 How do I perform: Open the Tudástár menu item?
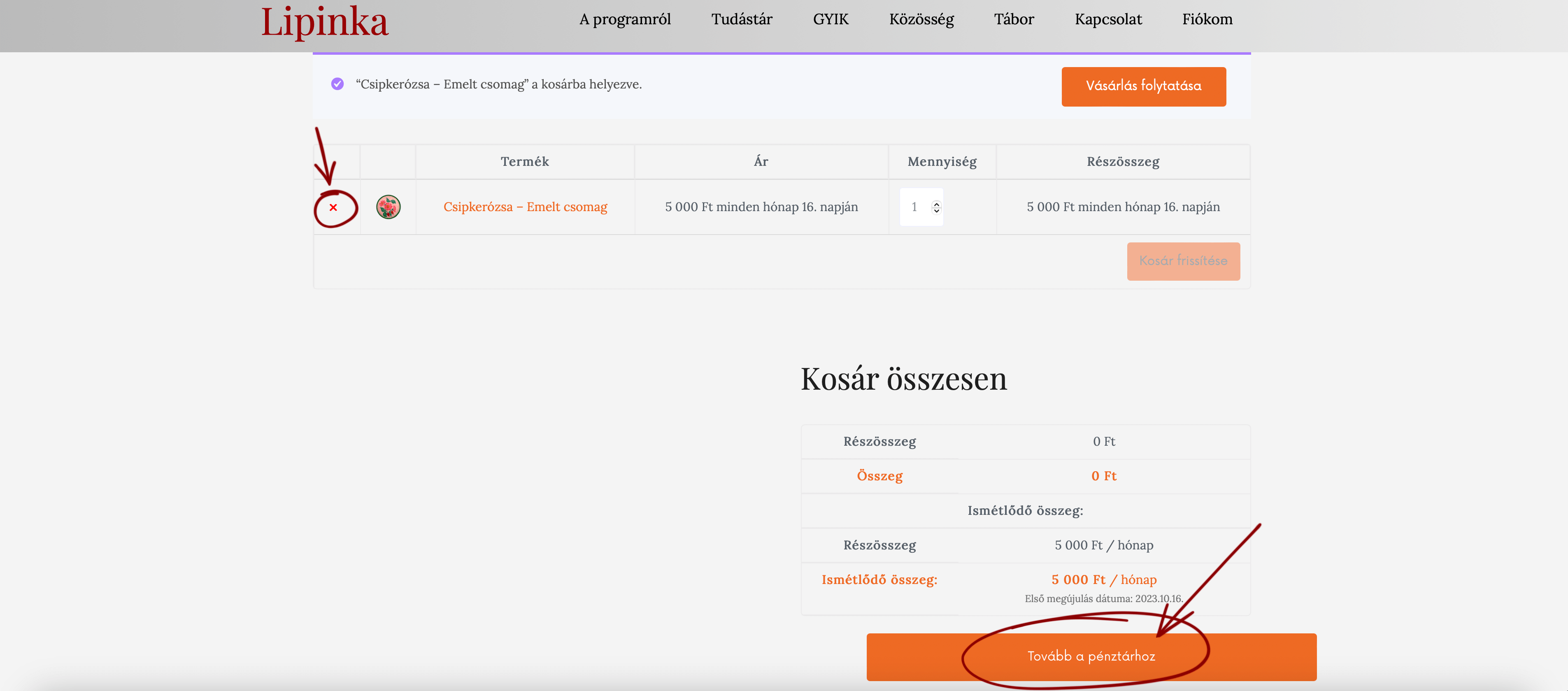point(741,19)
